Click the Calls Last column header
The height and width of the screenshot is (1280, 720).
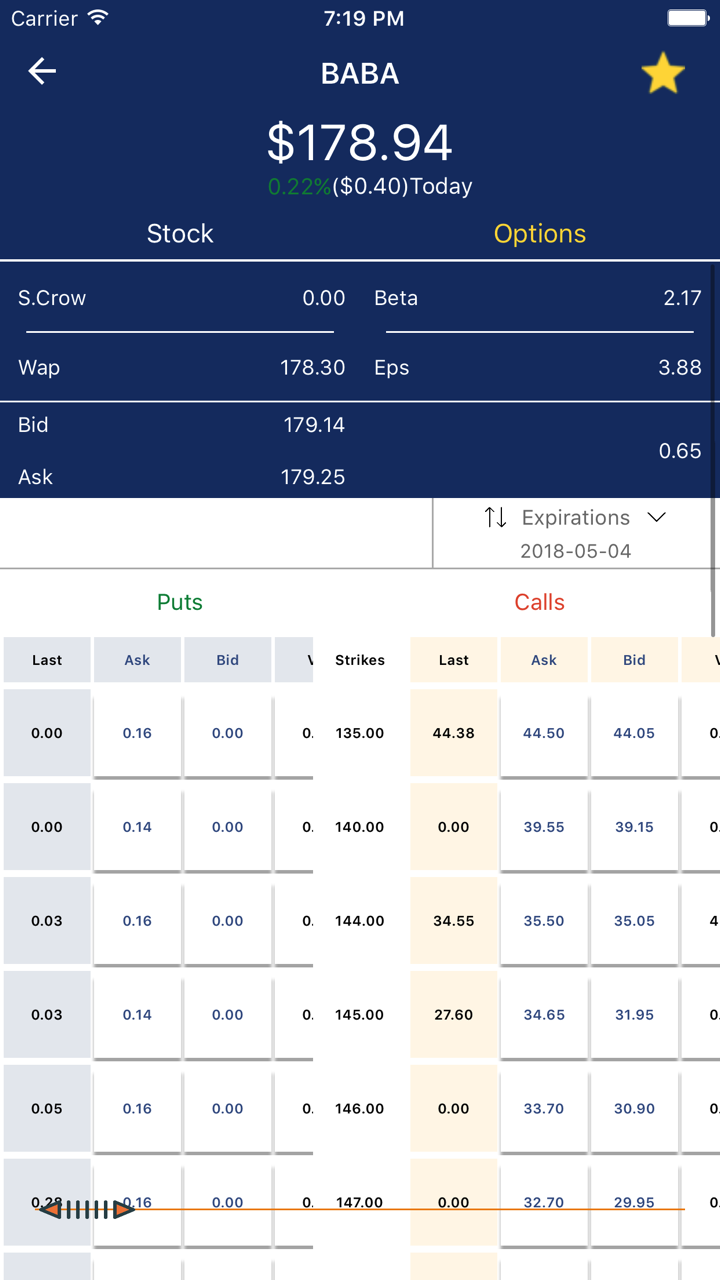click(x=454, y=660)
